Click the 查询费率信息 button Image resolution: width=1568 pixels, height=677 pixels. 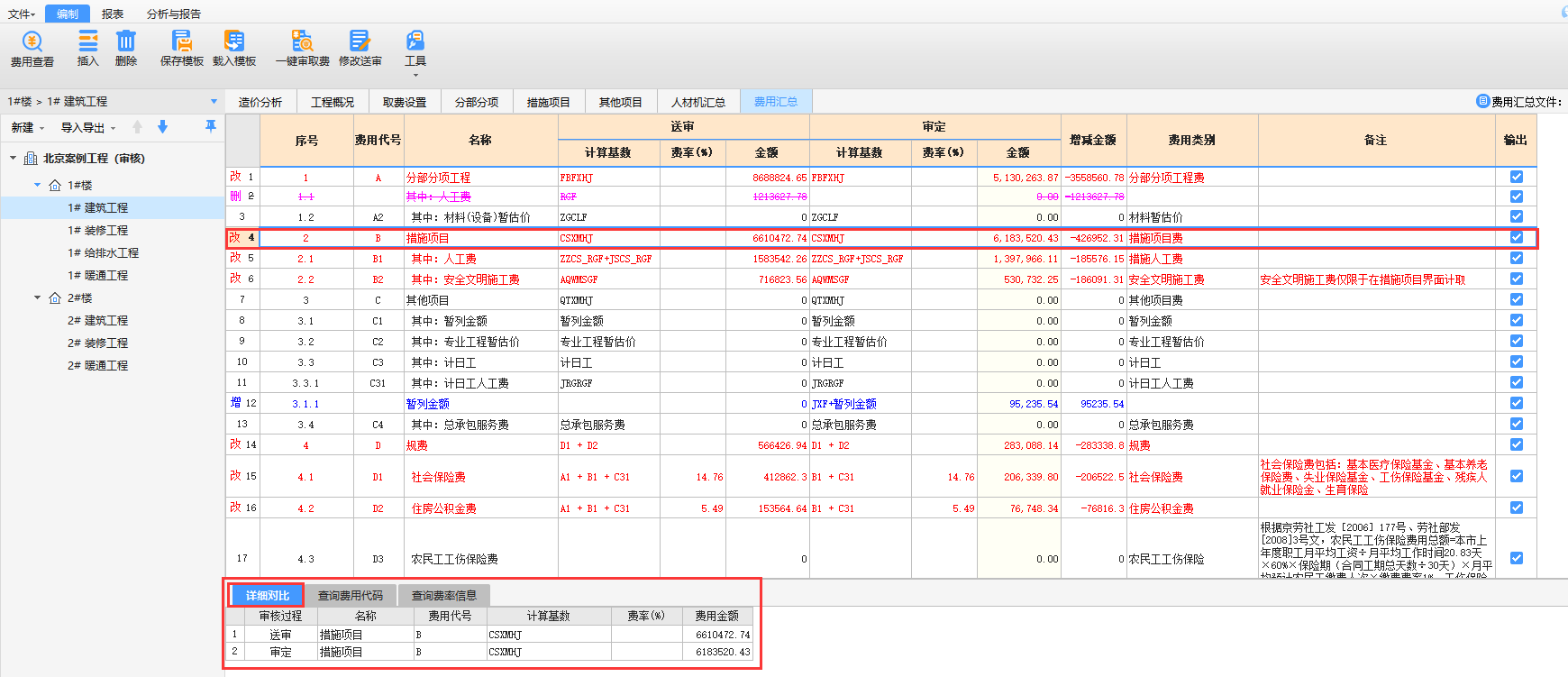coord(444,595)
